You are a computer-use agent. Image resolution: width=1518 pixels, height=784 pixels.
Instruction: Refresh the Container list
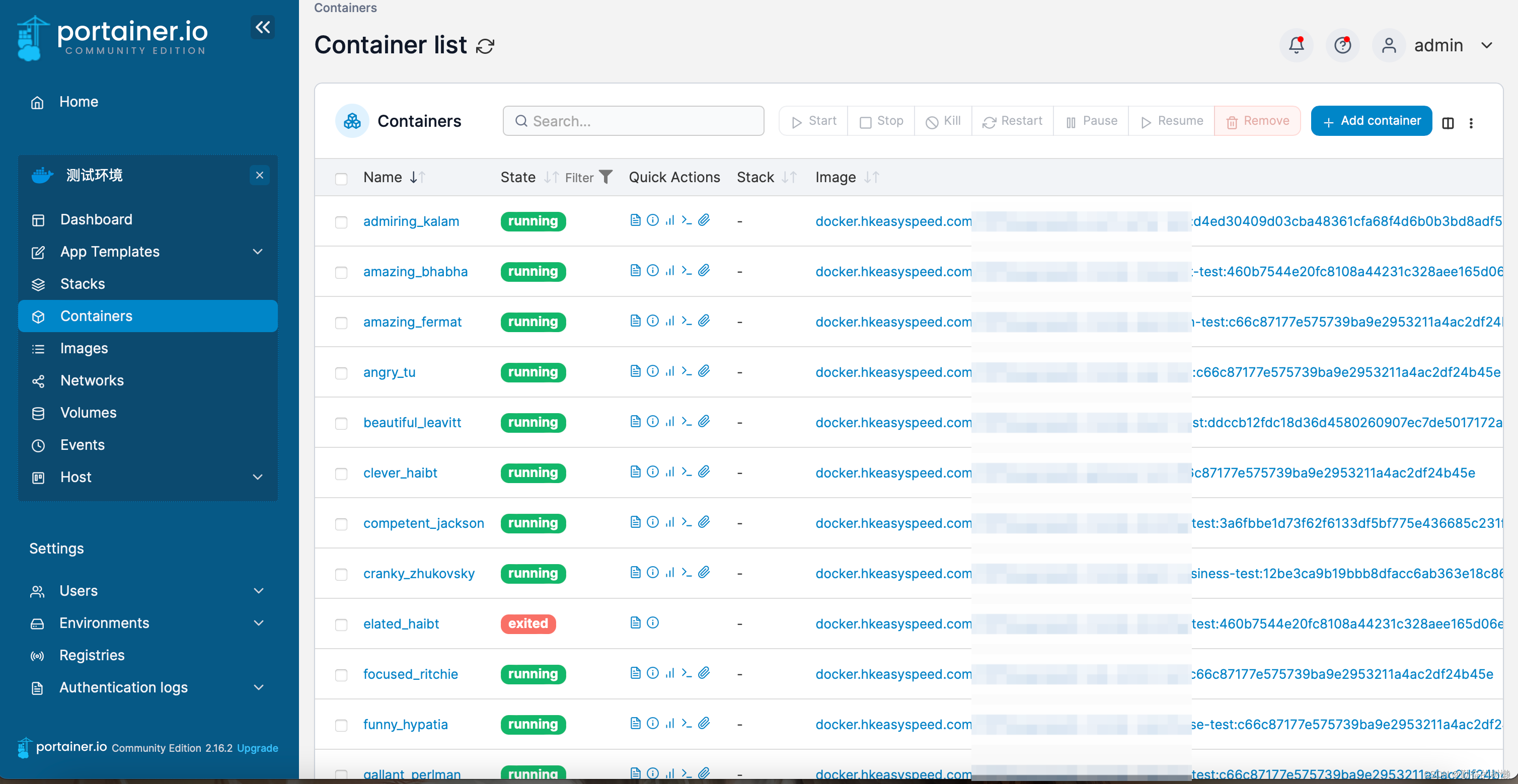[x=484, y=46]
